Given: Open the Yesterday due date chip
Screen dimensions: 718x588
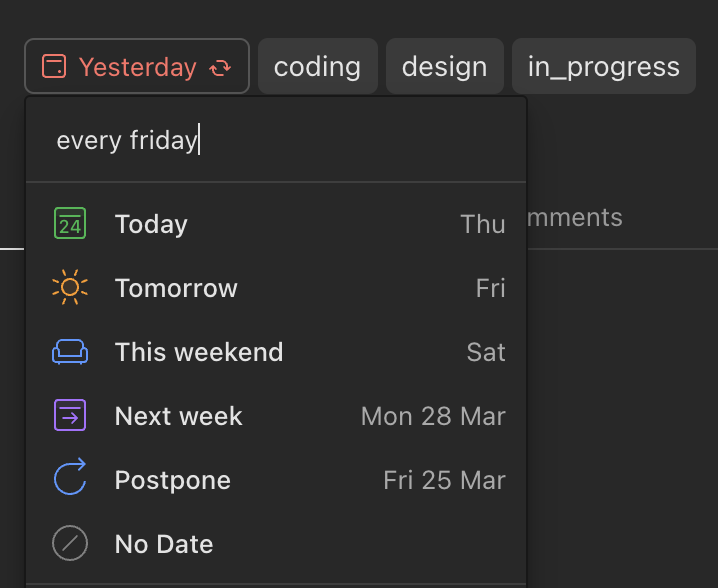Looking at the screenshot, I should click(x=137, y=66).
